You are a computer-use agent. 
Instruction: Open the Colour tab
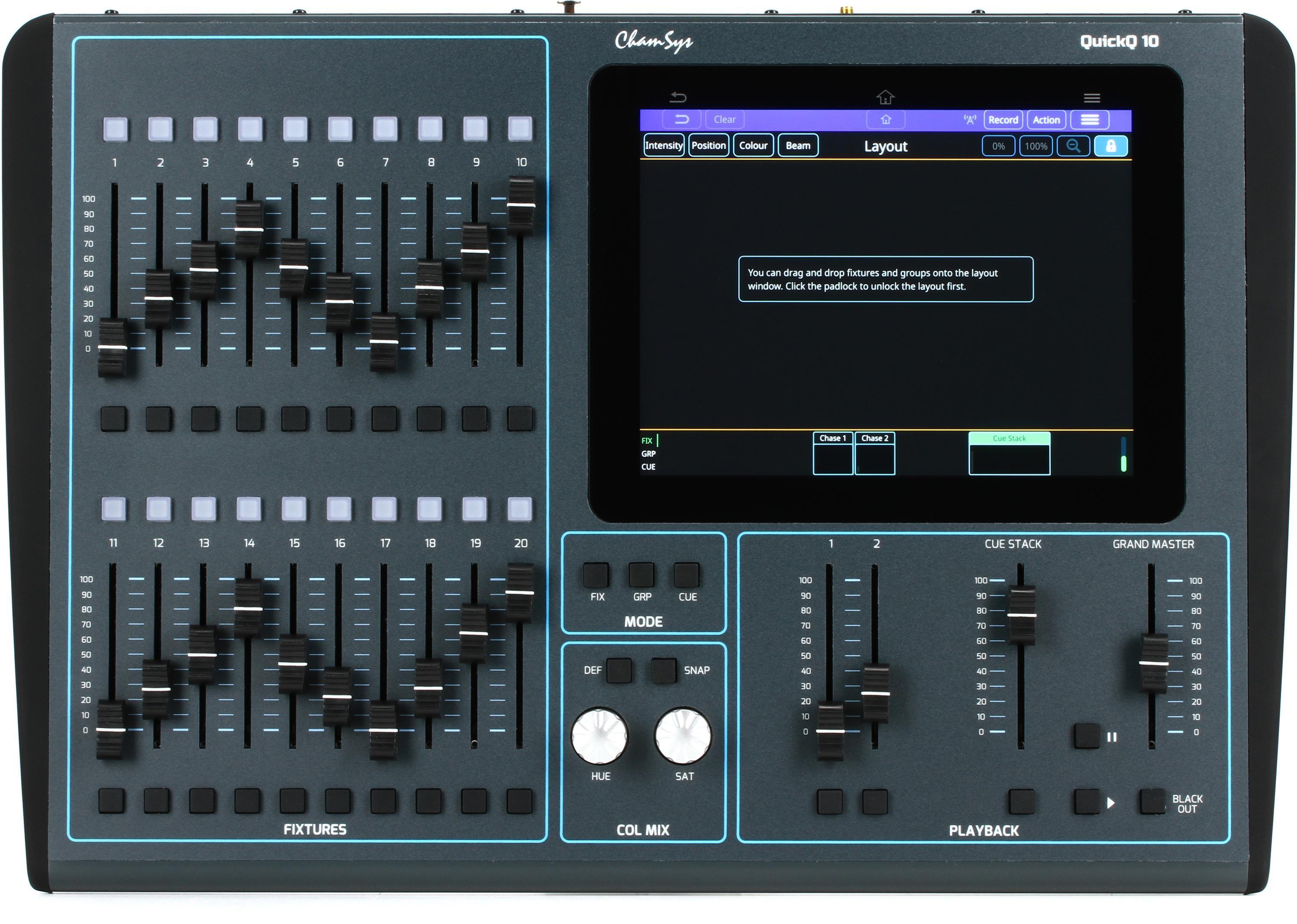(753, 146)
